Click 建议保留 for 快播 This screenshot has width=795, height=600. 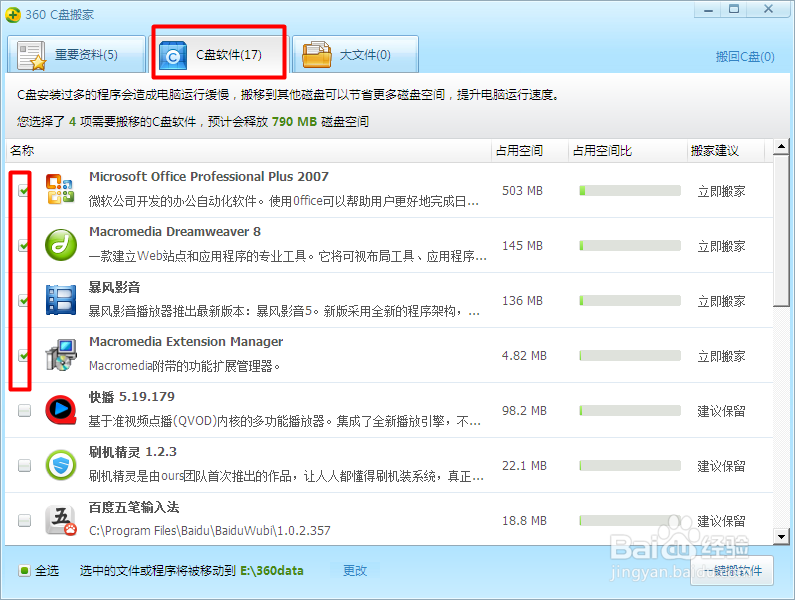721,411
